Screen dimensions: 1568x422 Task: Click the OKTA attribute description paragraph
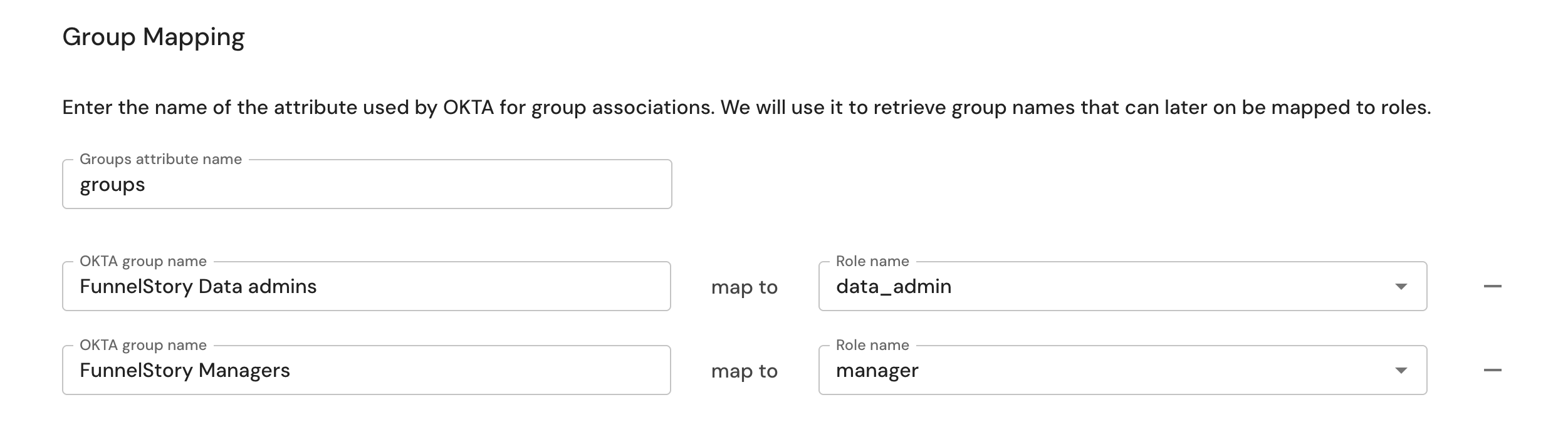[x=746, y=108]
